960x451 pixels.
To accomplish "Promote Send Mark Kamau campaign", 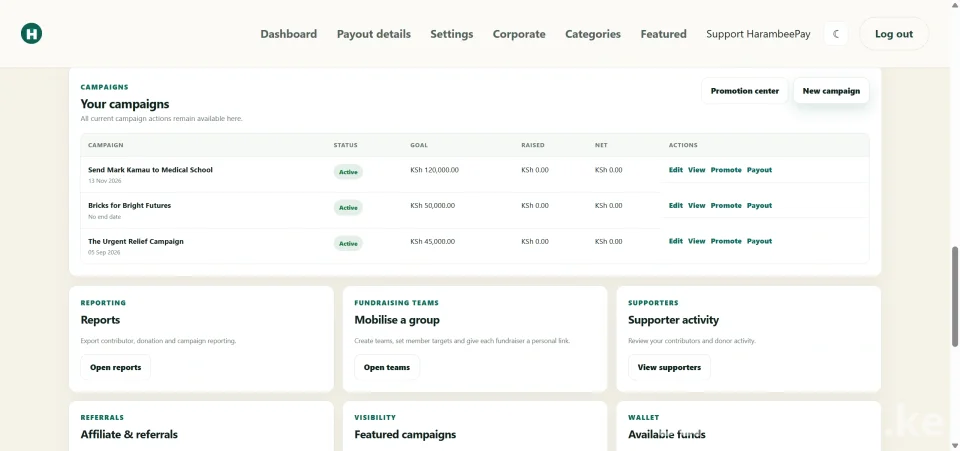I will coord(726,170).
